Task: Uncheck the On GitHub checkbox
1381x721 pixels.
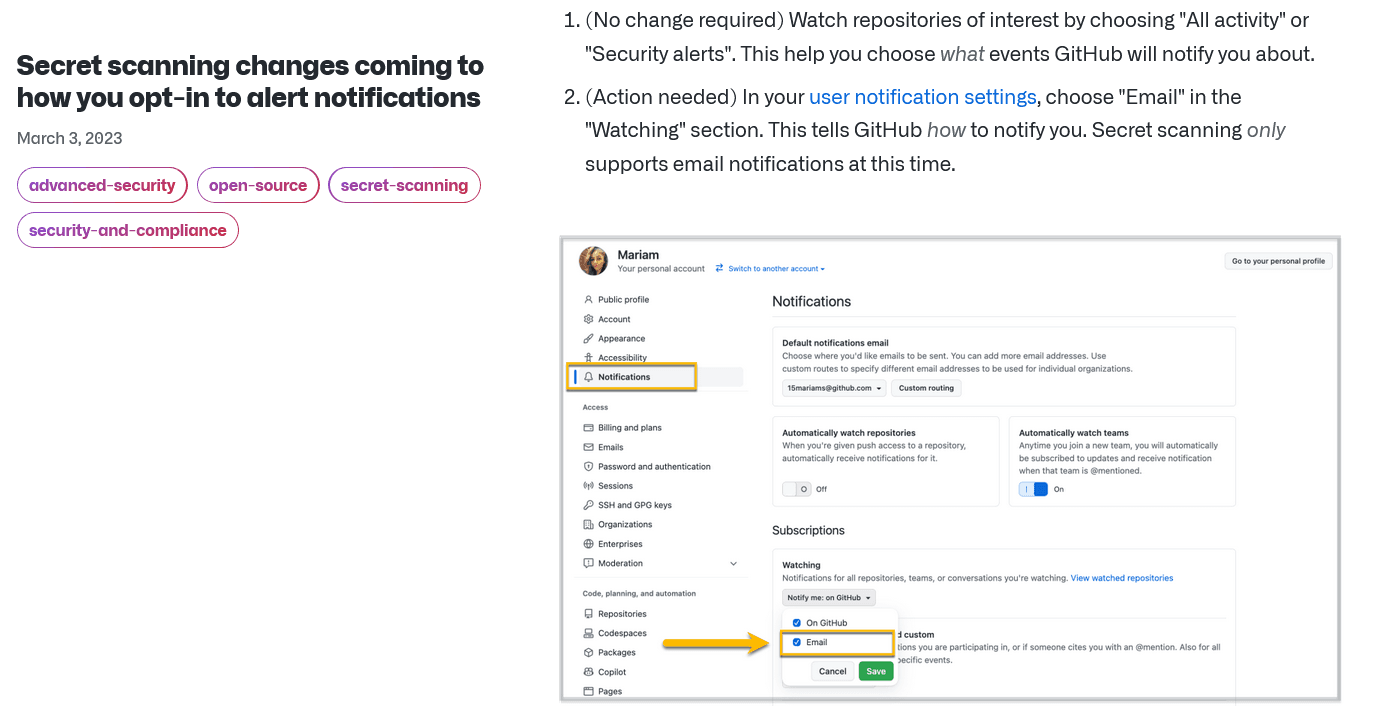Action: coord(797,623)
